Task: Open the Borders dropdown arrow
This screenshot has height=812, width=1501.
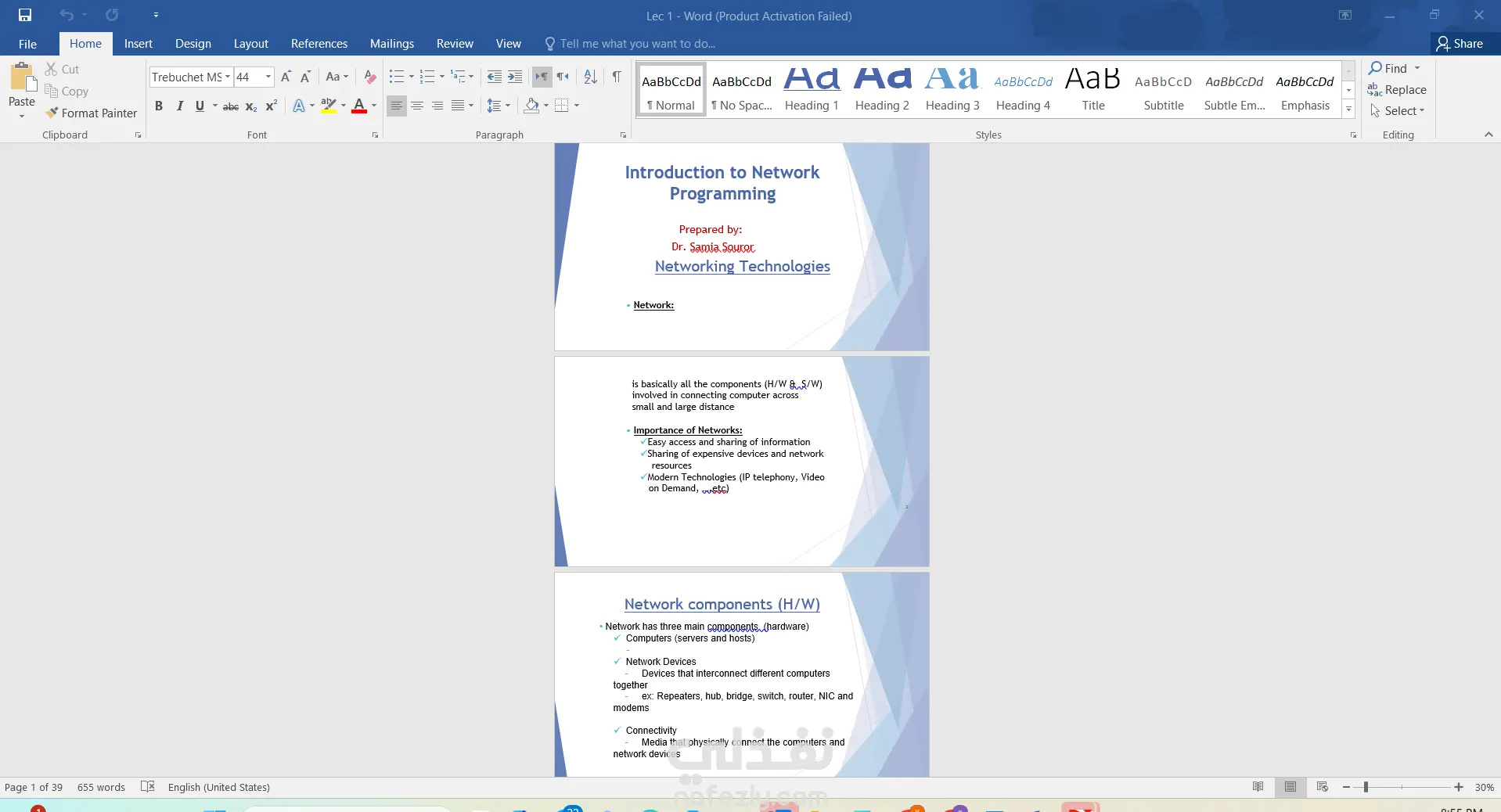Action: click(x=577, y=106)
